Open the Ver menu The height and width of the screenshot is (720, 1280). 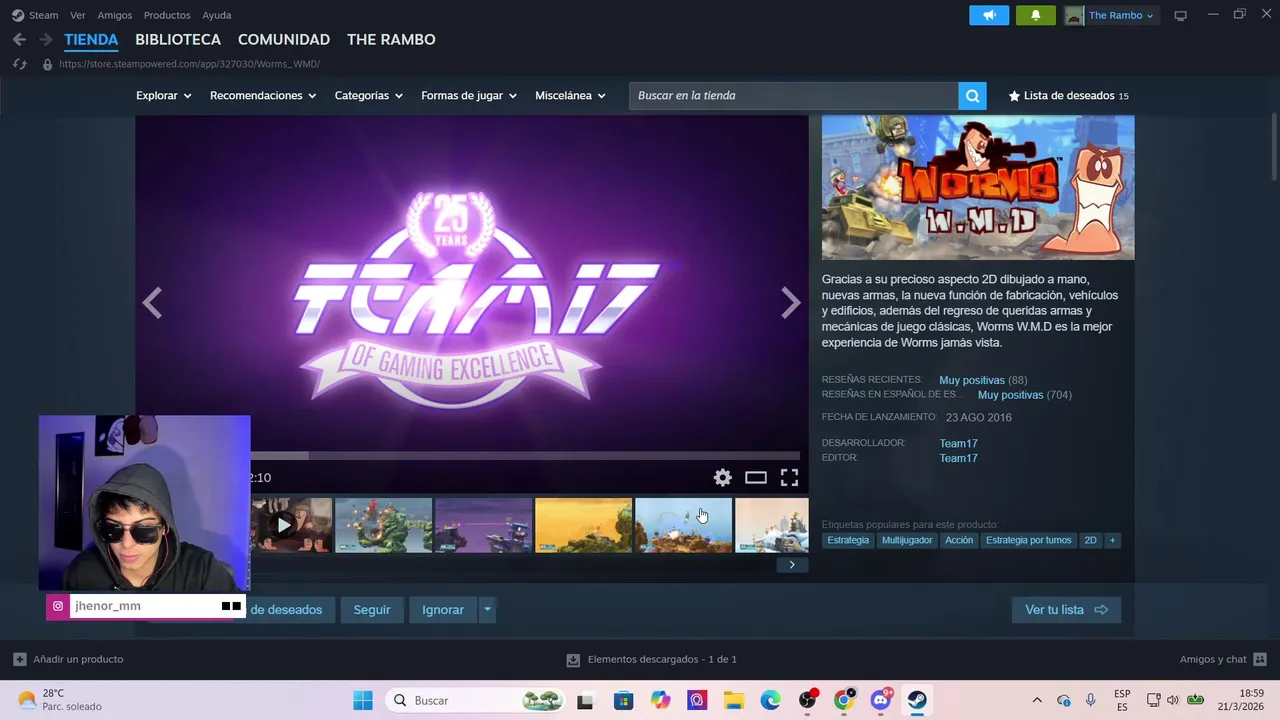pos(77,15)
